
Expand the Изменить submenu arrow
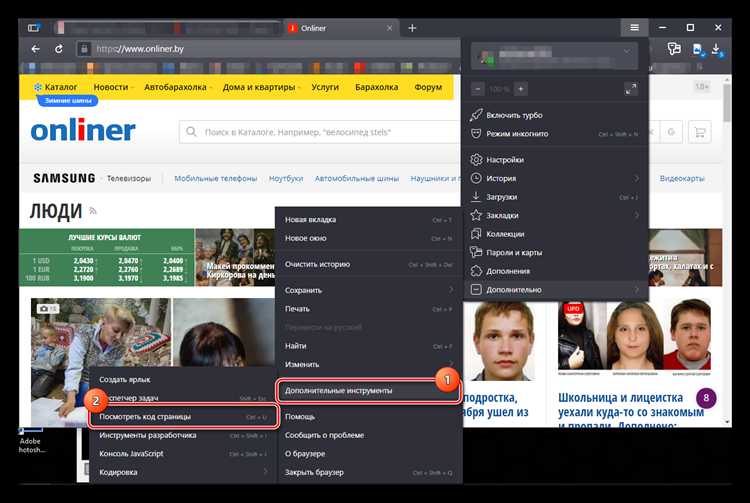tap(451, 364)
